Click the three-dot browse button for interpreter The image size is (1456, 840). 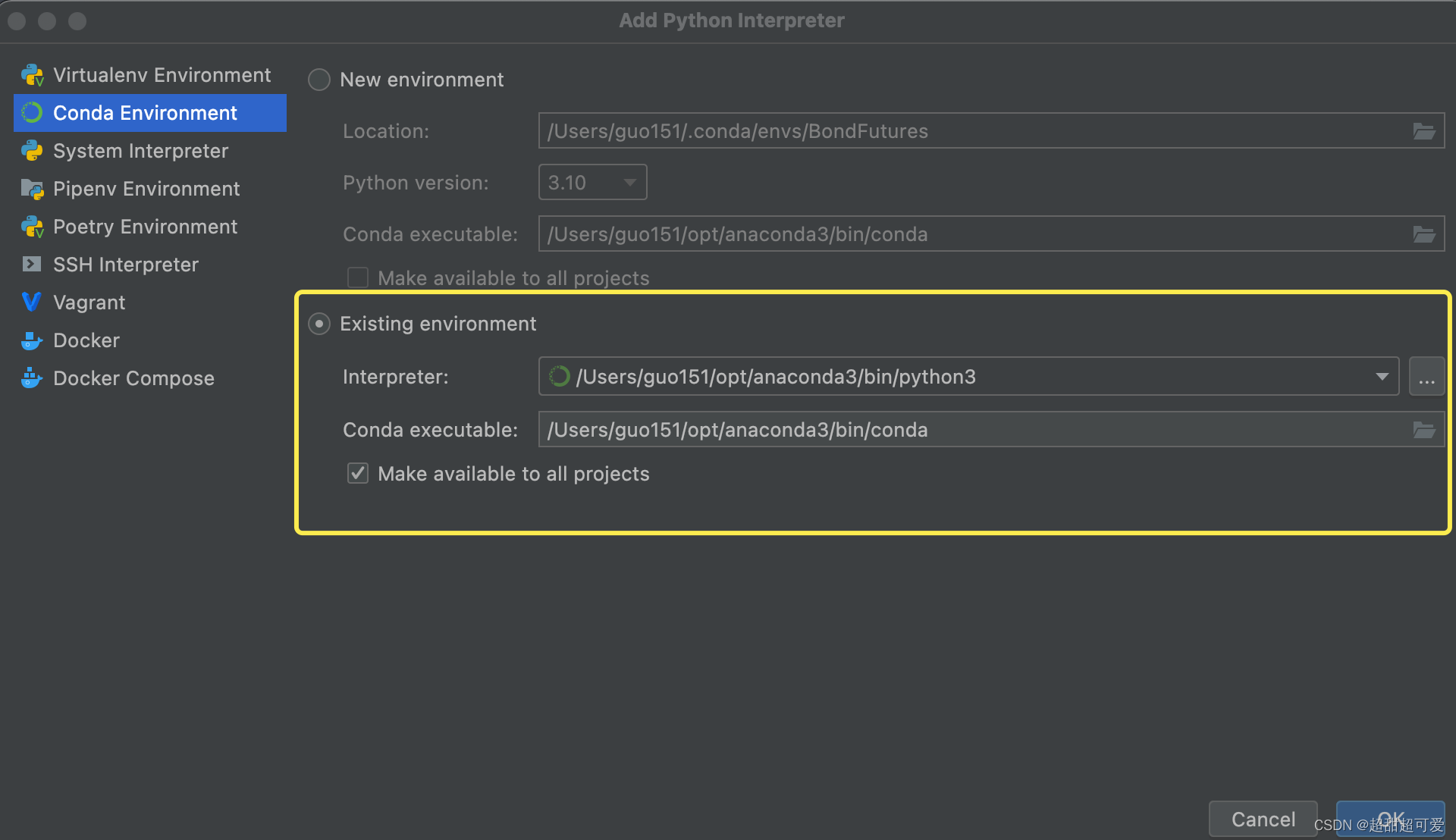pyautogui.click(x=1427, y=377)
